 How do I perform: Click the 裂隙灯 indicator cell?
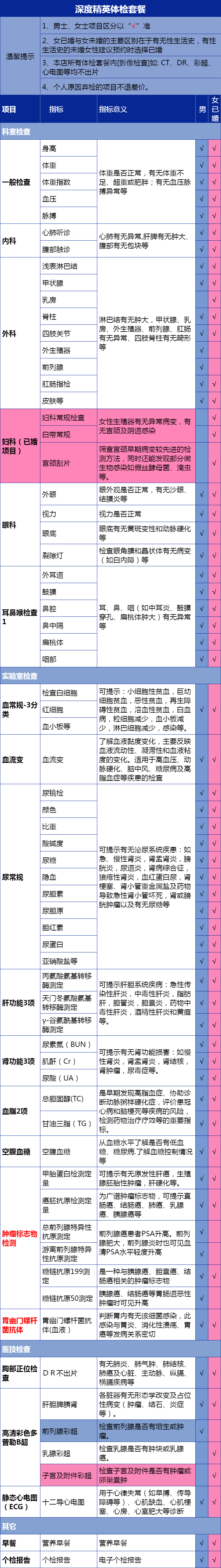point(69,555)
